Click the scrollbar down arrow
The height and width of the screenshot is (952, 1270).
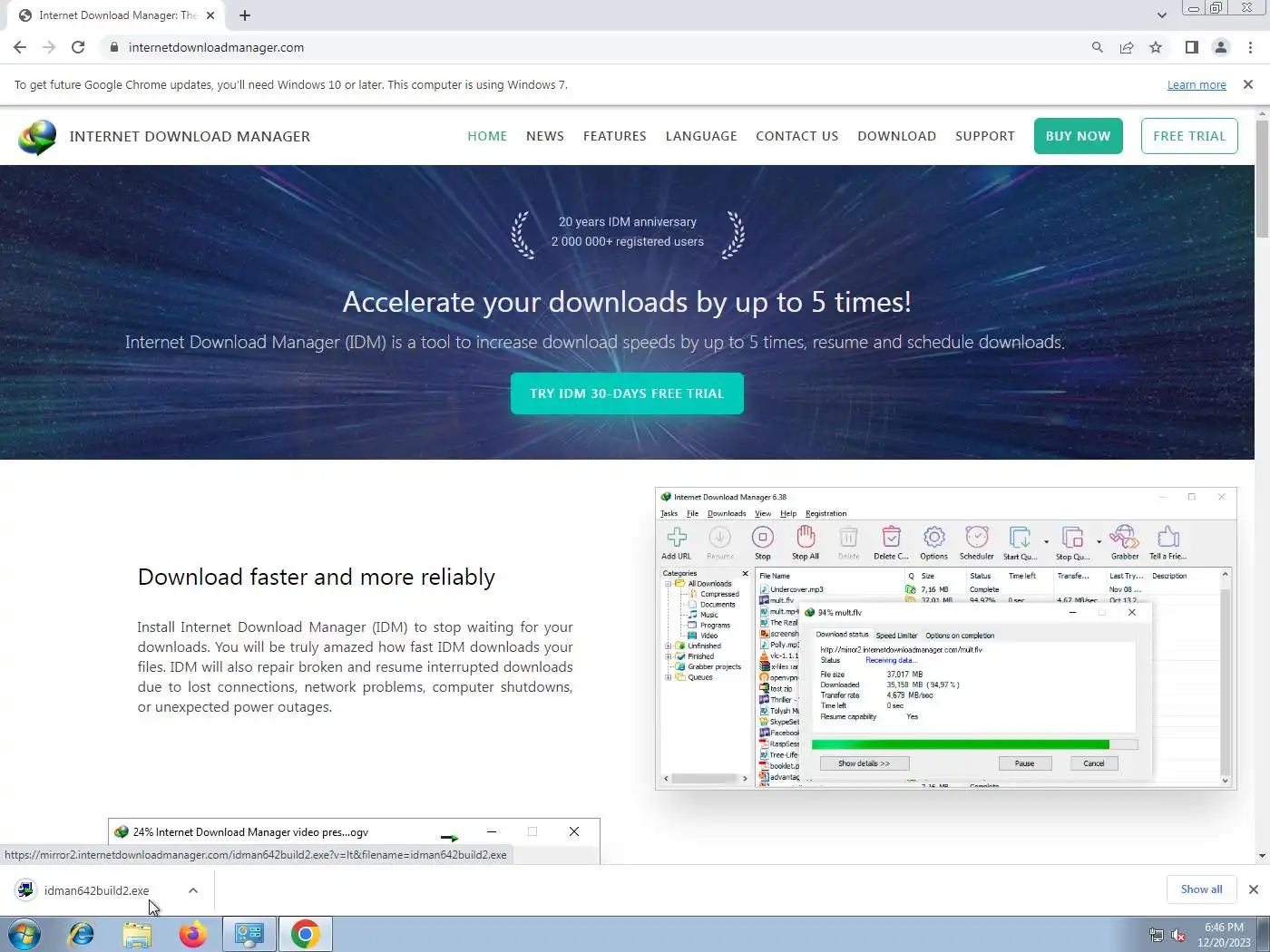coord(1262,856)
